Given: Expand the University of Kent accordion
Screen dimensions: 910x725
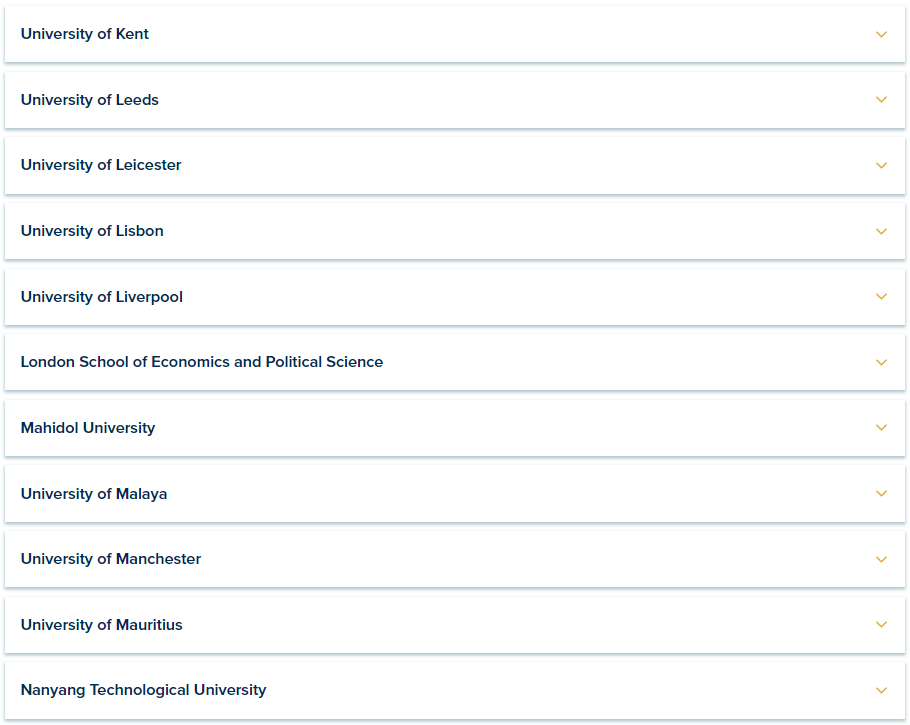Looking at the screenshot, I should tap(85, 34).
